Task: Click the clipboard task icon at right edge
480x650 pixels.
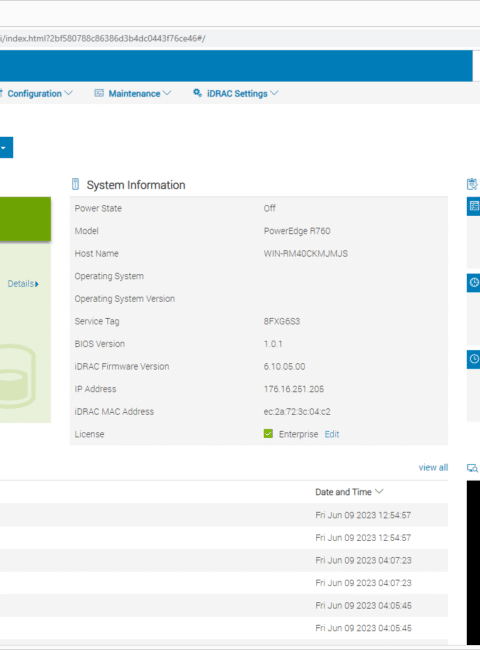Action: tap(472, 184)
